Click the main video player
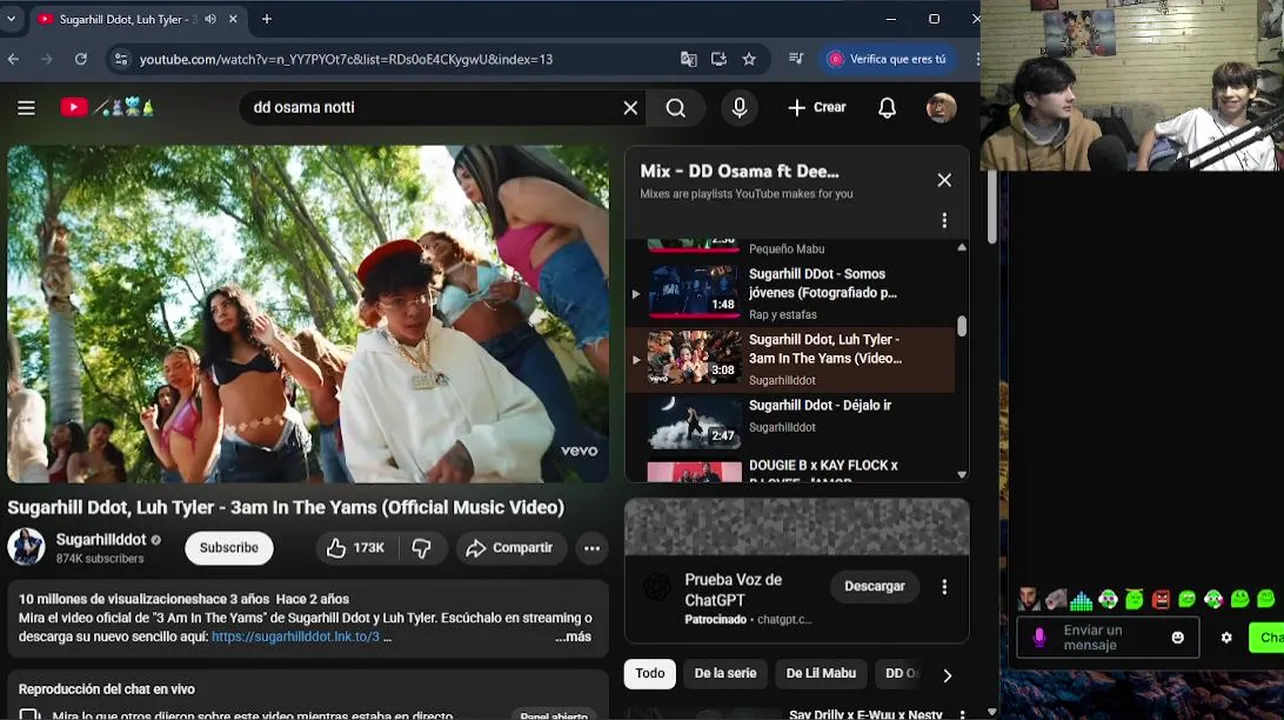Image resolution: width=1284 pixels, height=720 pixels. tap(308, 314)
